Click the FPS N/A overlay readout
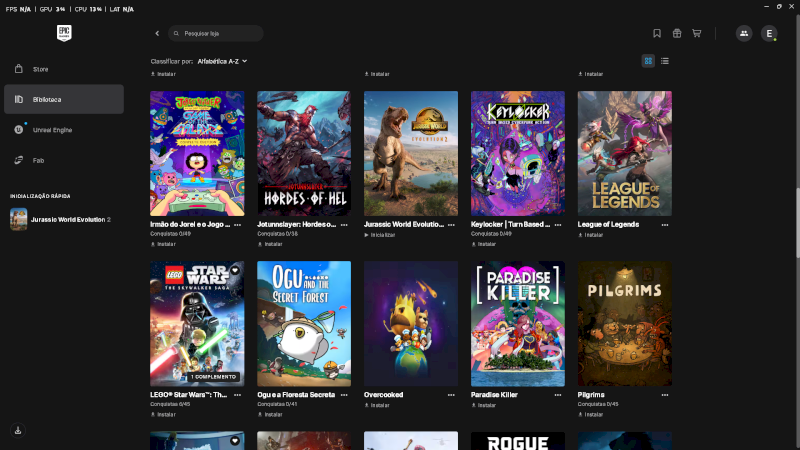The image size is (800, 450). coord(18,9)
